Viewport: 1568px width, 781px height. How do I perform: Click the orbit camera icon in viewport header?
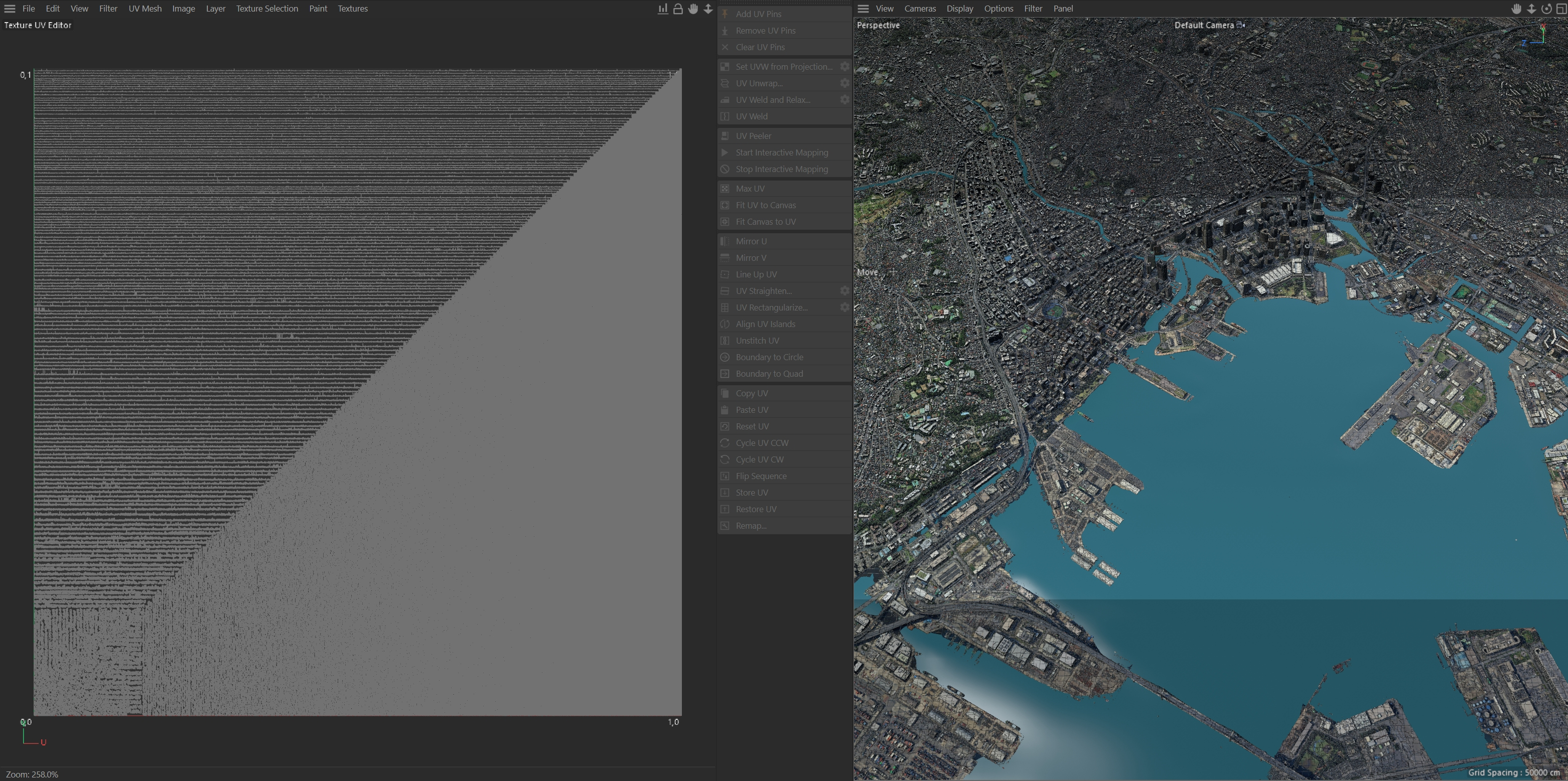[1547, 9]
